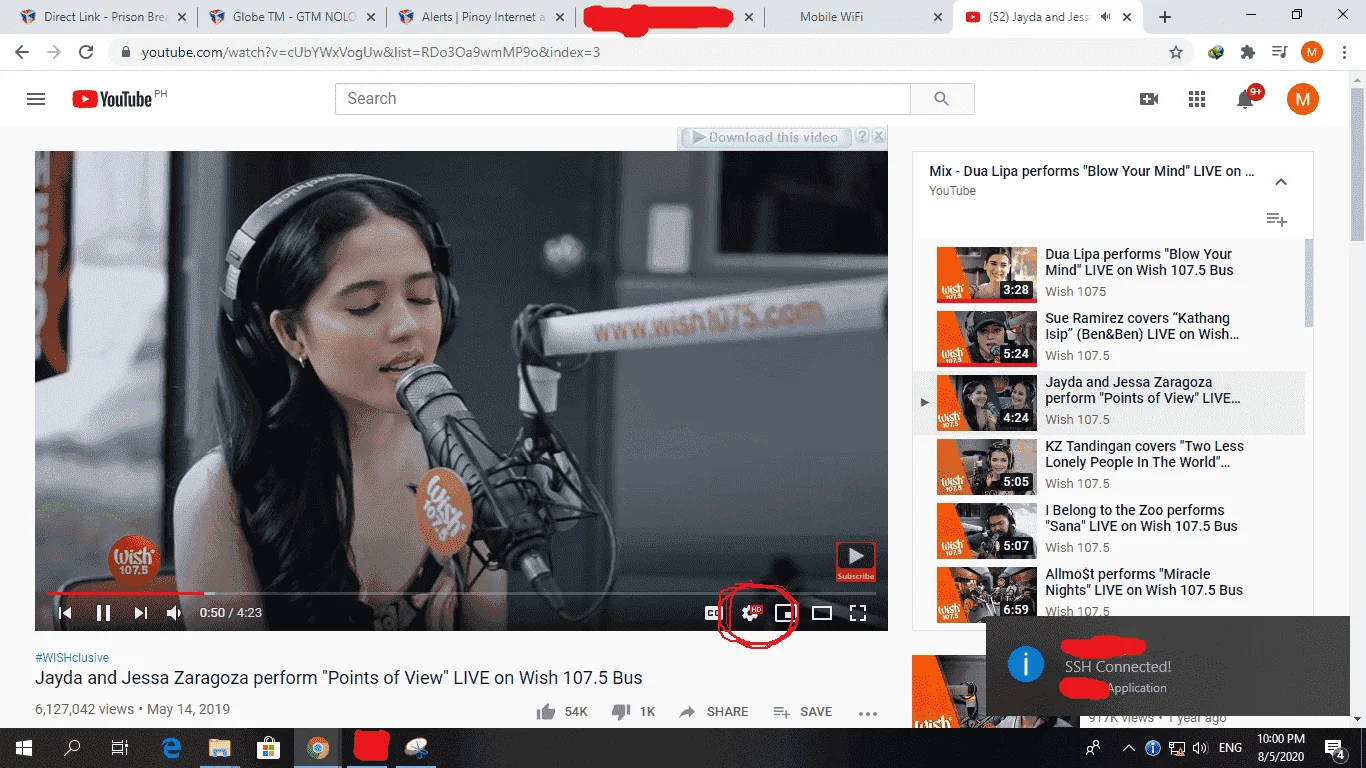
Task: Enter full screen video mode
Action: click(x=858, y=613)
